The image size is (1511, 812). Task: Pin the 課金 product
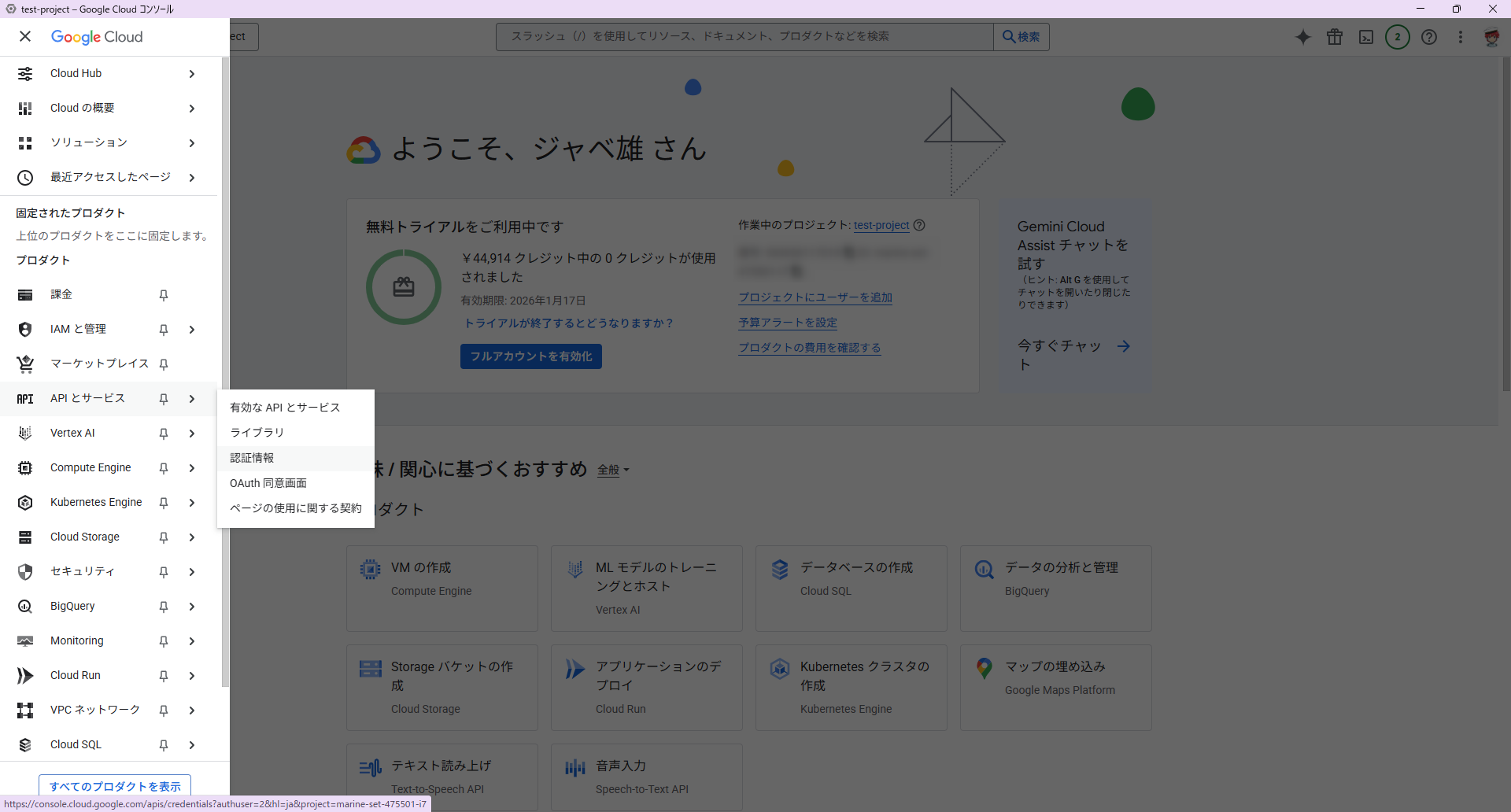[164, 295]
